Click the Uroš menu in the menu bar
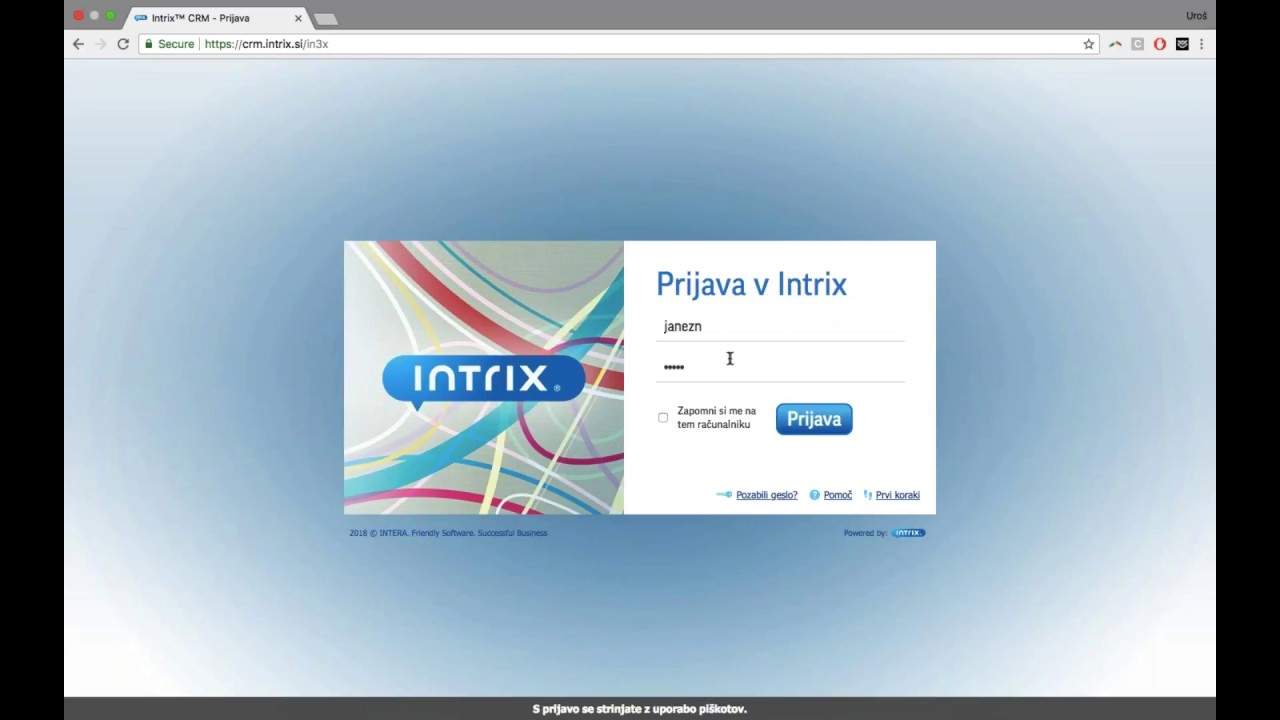Viewport: 1280px width, 720px height. pyautogui.click(x=1195, y=15)
